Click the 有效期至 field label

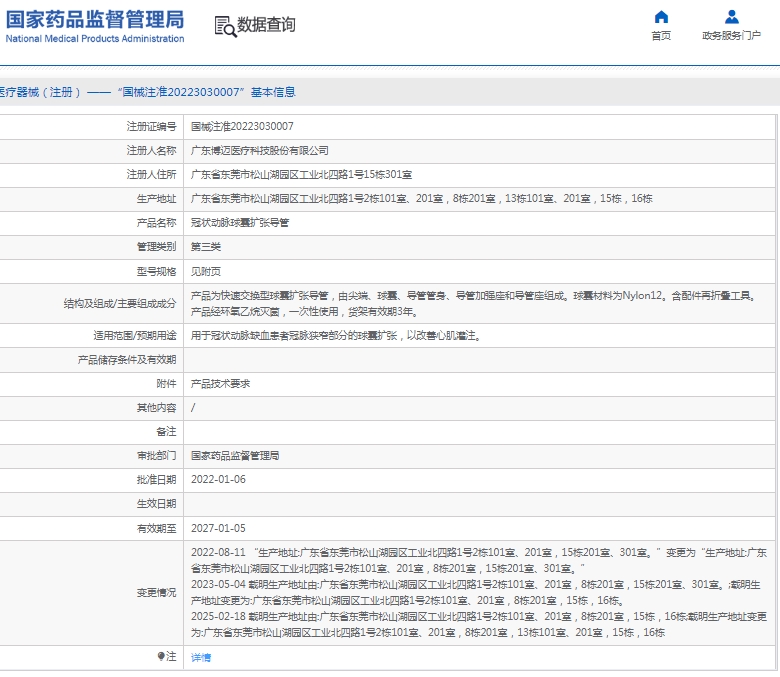pyautogui.click(x=157, y=528)
